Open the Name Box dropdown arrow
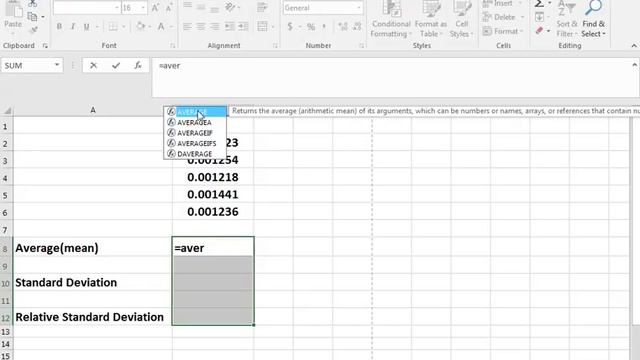Viewport: 640px width, 360px height. 57,65
